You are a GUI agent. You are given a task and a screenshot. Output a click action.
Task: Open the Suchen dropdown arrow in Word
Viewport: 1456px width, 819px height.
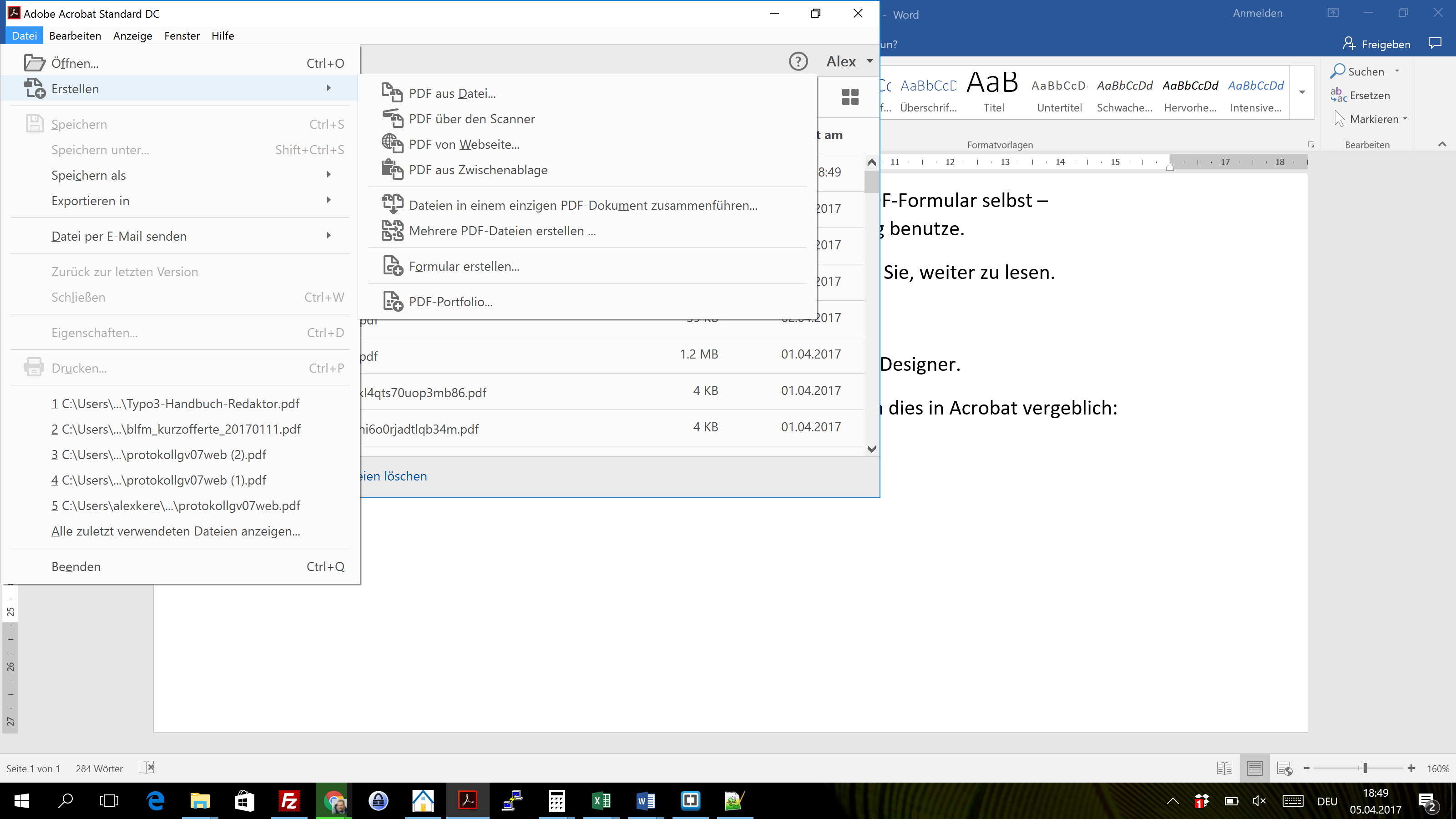(1397, 71)
